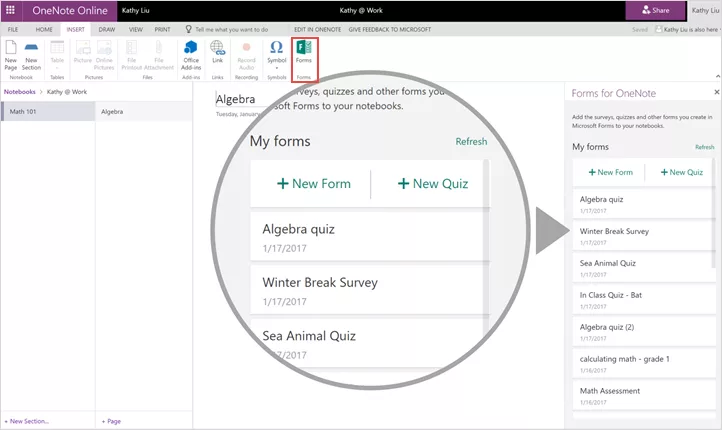Choose the File Attachment tool
The width and height of the screenshot is (722, 430).
(x=159, y=55)
